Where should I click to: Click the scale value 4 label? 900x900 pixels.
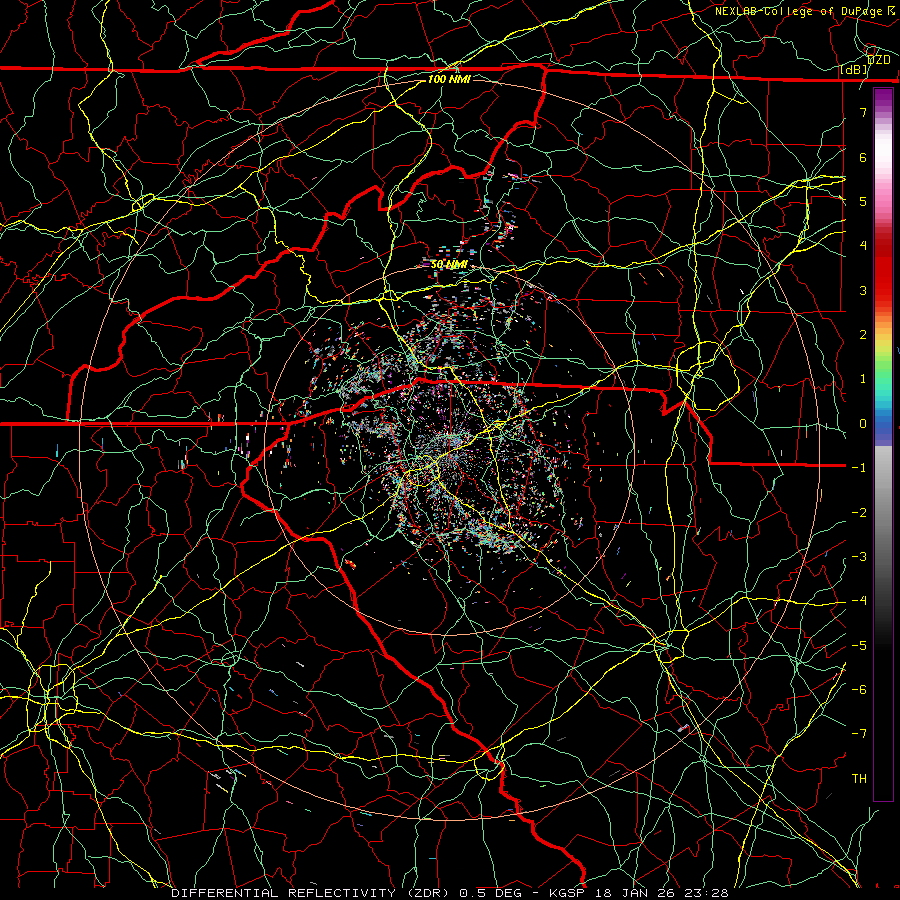click(x=863, y=246)
